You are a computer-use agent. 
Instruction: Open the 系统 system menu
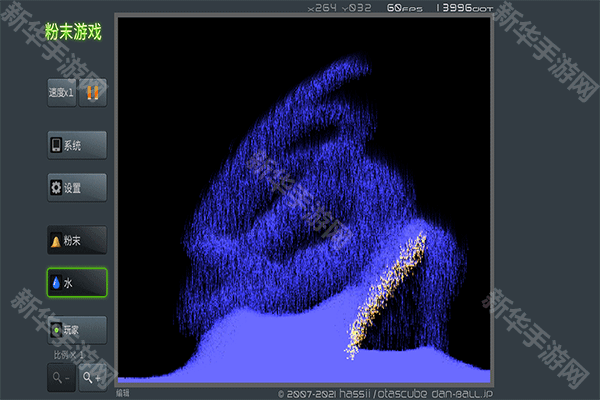[x=76, y=145]
